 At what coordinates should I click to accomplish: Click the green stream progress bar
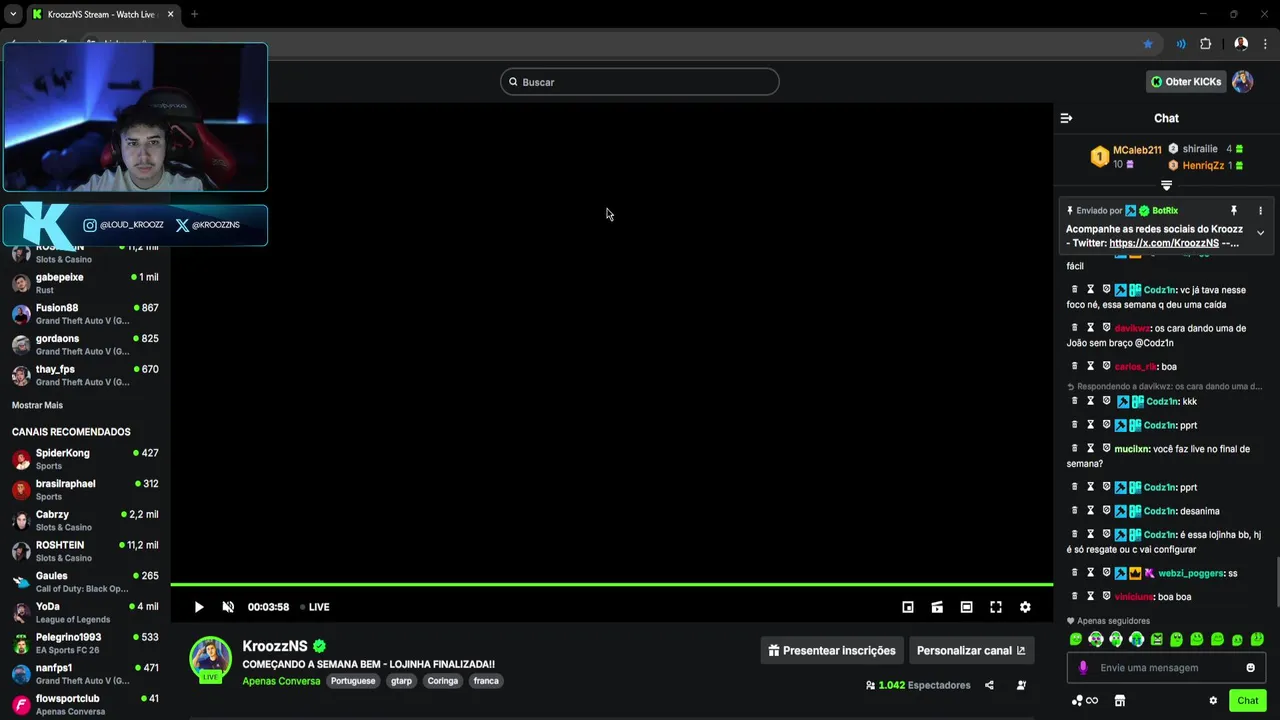611,584
